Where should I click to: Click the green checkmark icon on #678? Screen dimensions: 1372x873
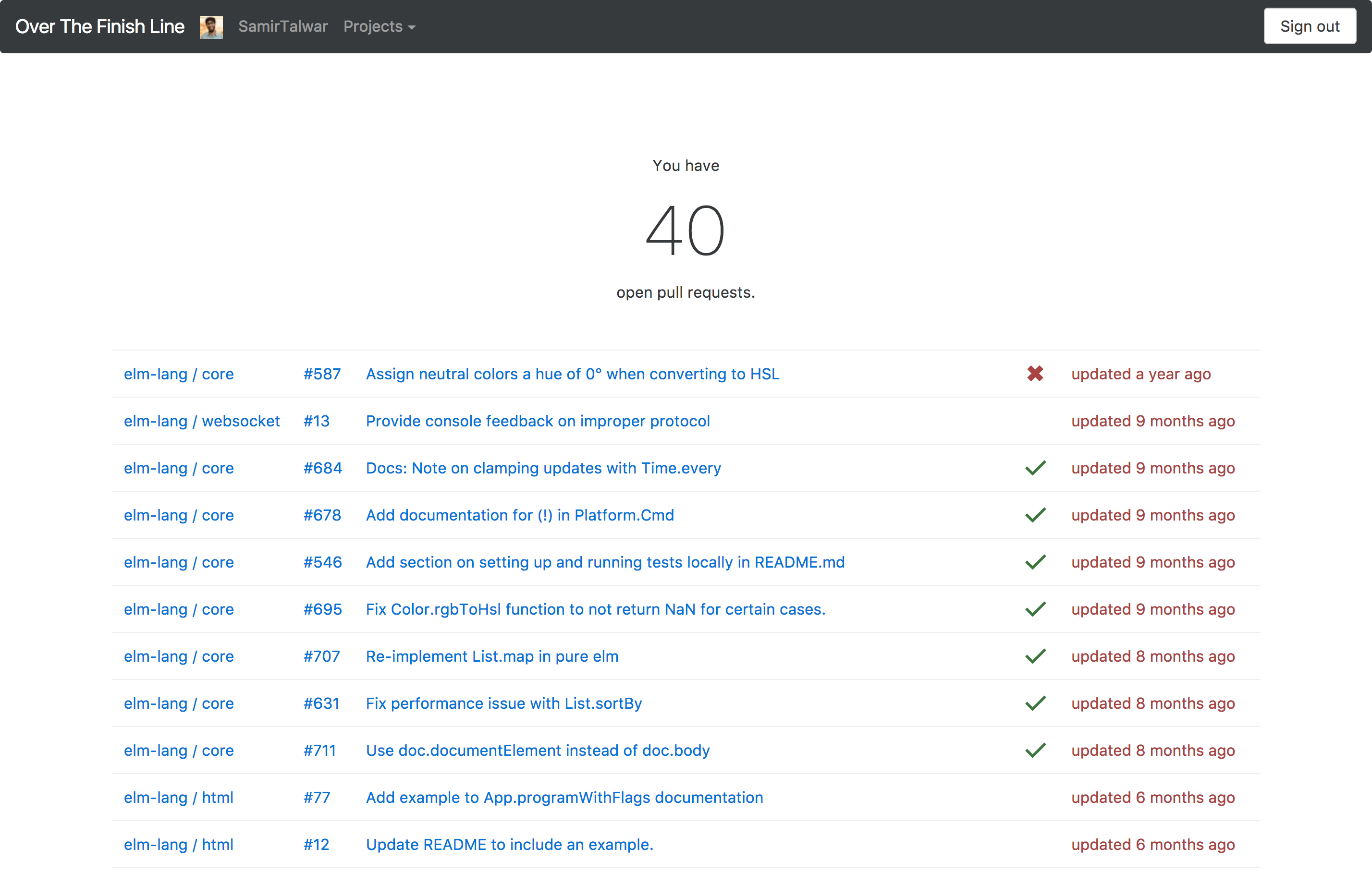1034,514
